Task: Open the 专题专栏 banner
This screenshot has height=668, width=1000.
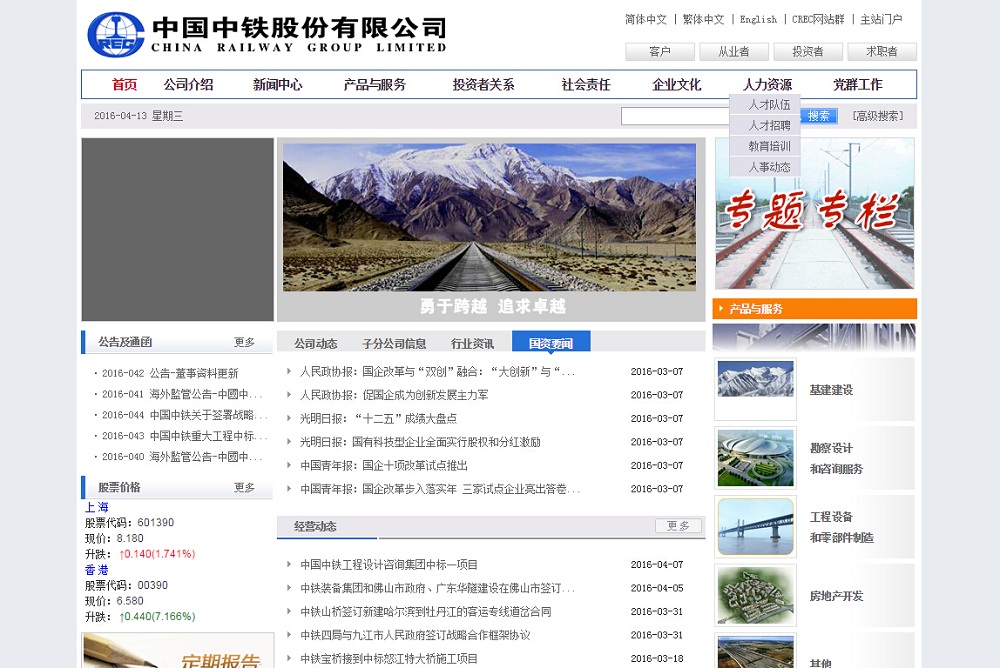Action: point(814,214)
